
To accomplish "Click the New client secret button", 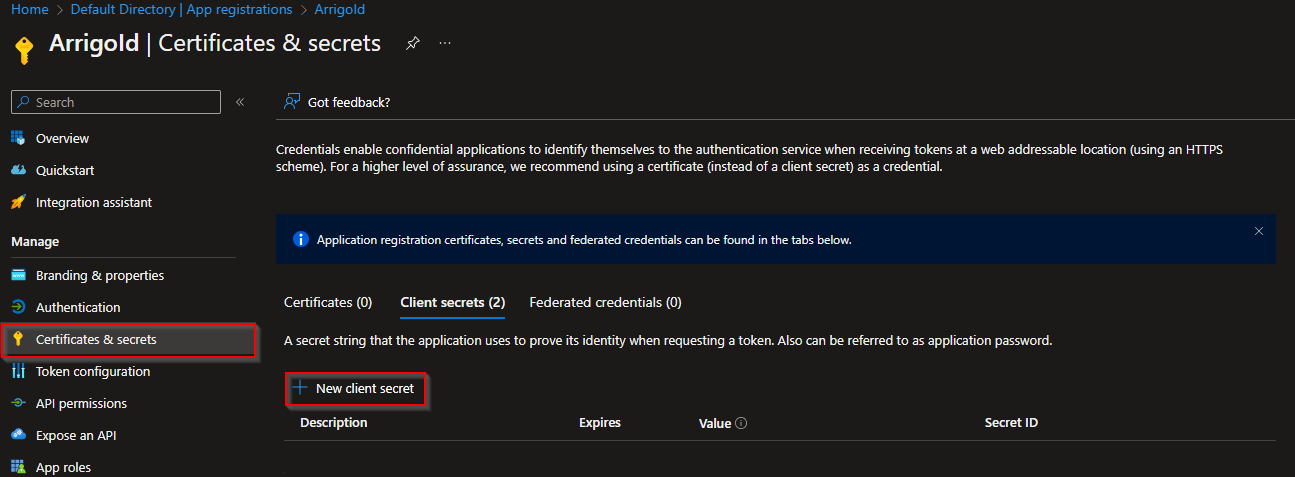I will click(356, 388).
